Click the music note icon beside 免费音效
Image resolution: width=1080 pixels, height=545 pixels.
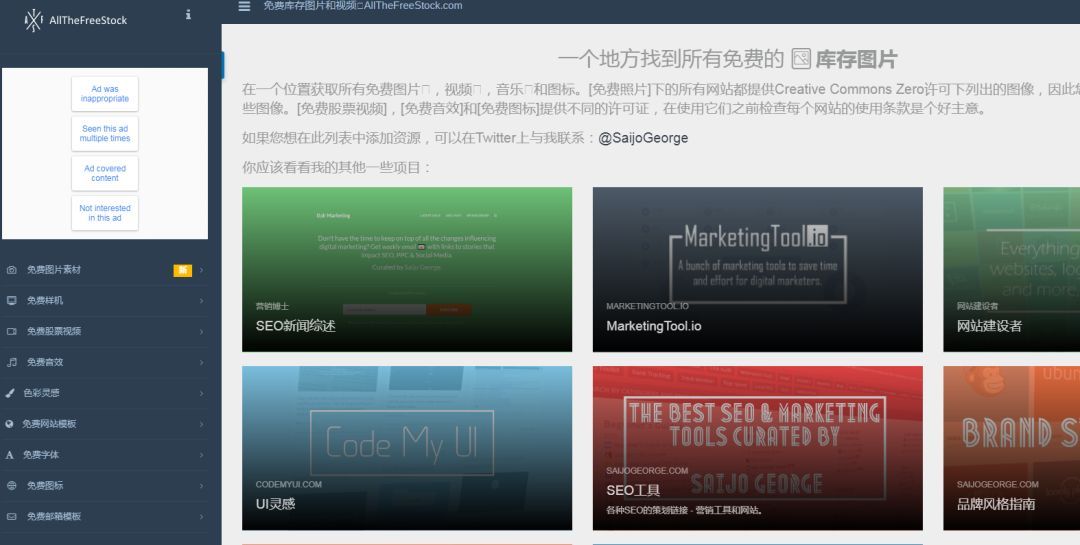(x=12, y=362)
